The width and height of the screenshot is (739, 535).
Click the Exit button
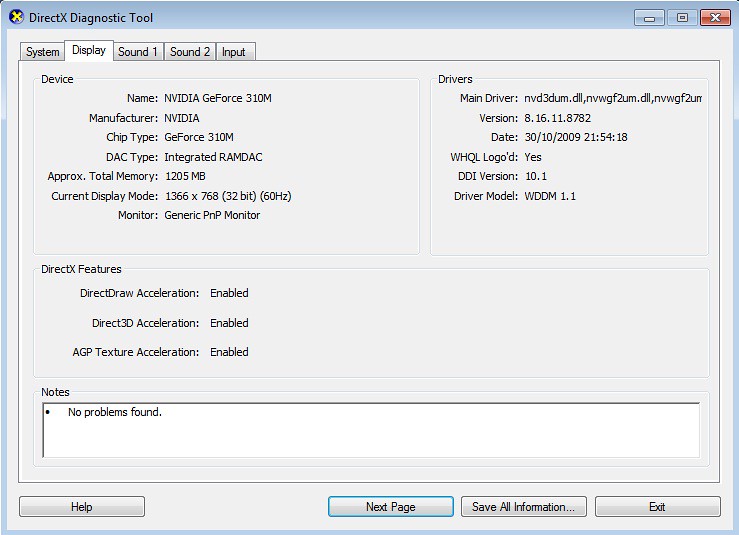(657, 507)
